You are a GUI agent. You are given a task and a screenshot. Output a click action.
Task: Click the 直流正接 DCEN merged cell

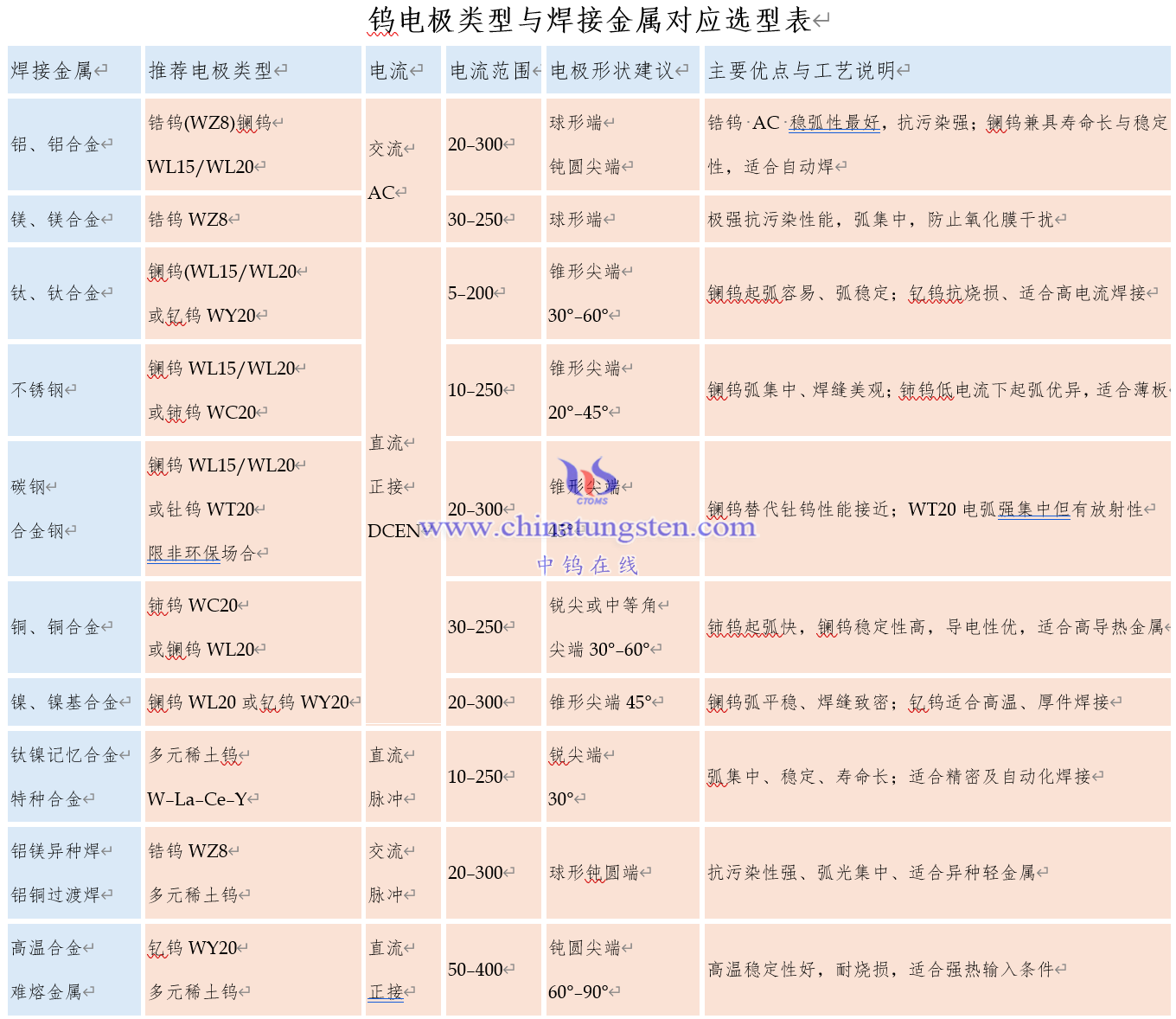[x=393, y=487]
